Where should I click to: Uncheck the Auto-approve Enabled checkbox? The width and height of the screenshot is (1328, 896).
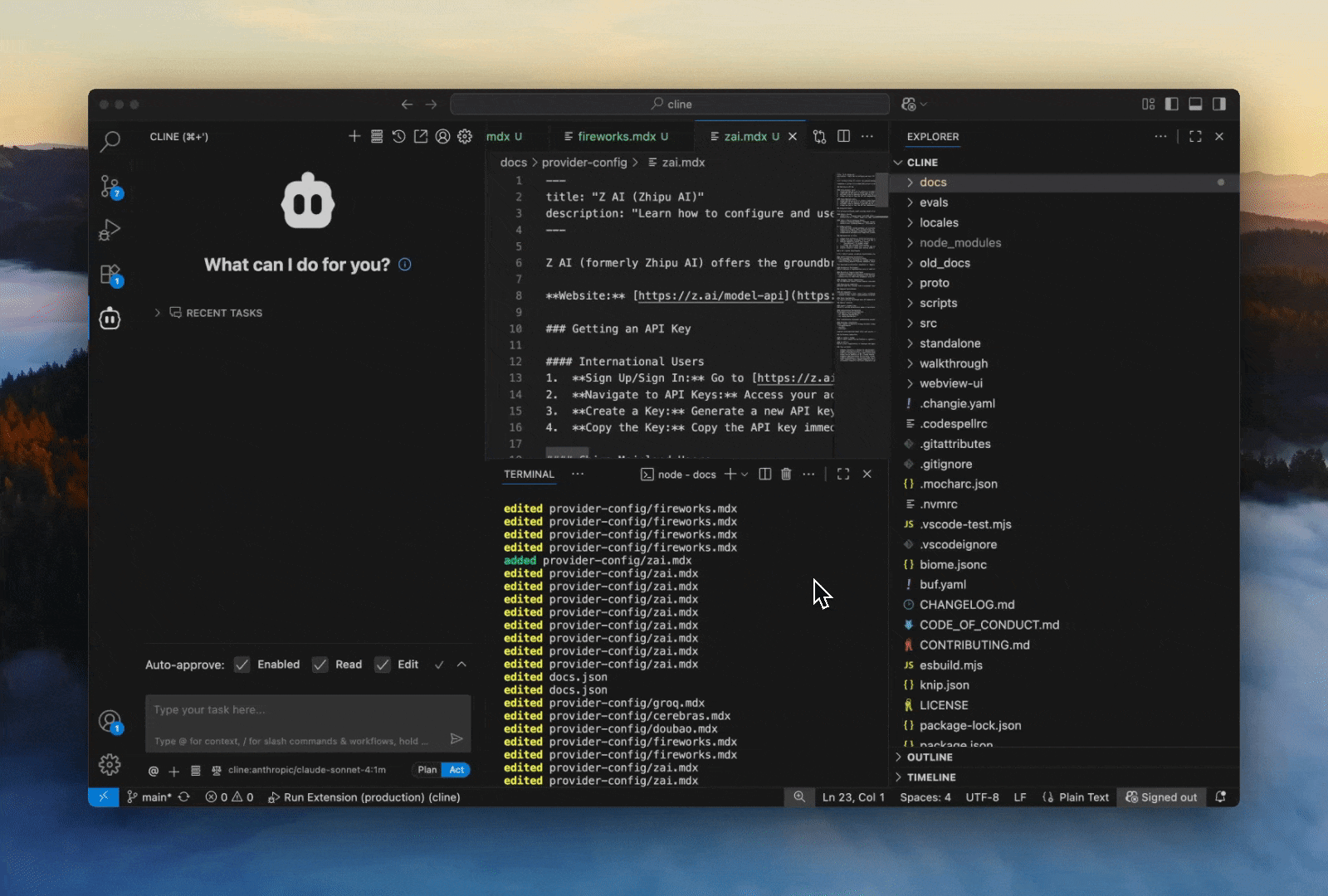tap(242, 665)
